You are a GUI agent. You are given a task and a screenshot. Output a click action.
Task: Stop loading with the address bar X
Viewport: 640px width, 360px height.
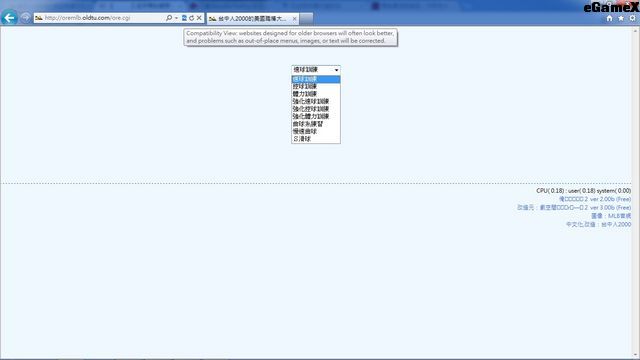pos(199,18)
